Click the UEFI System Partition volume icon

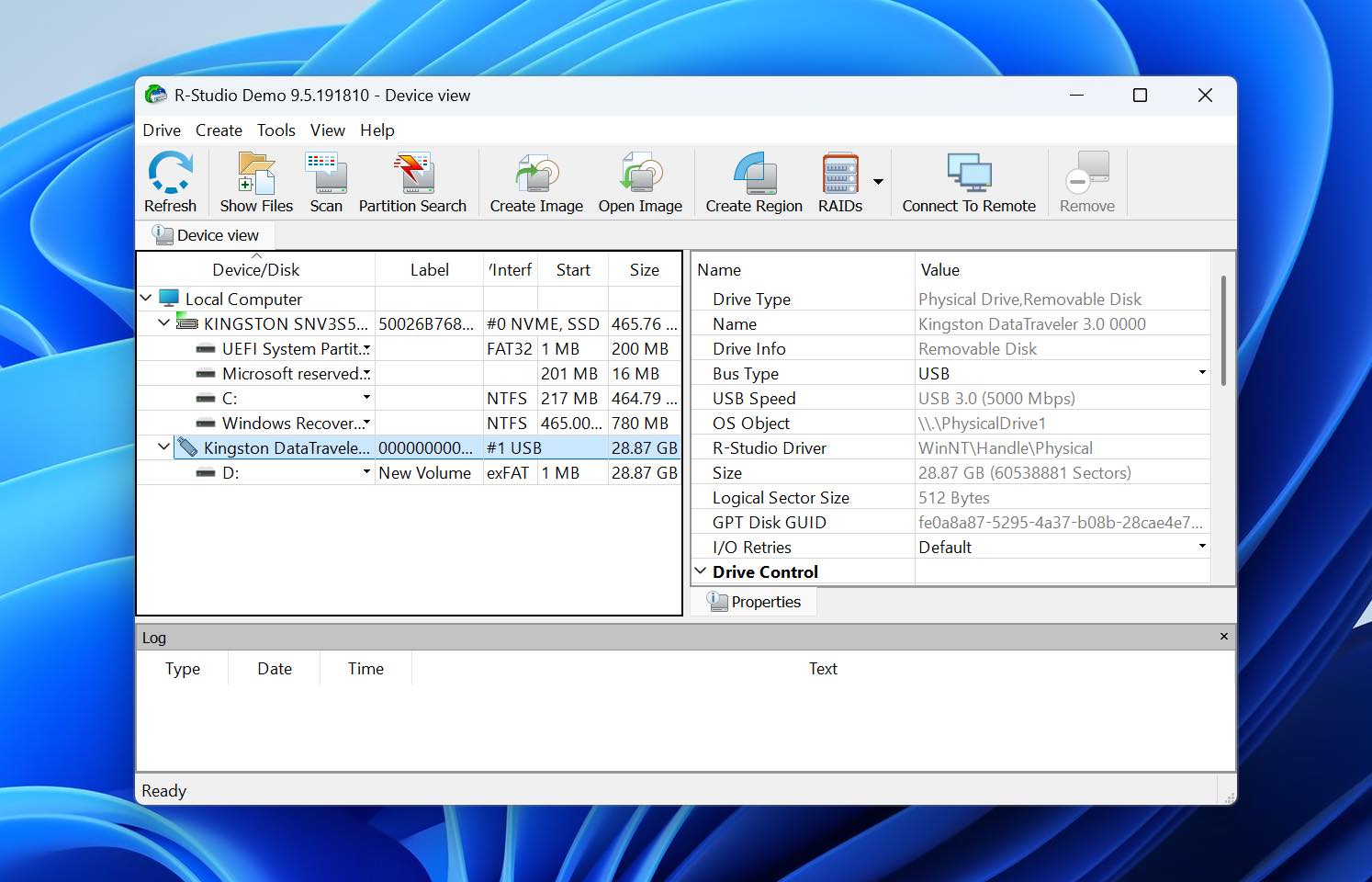tap(206, 349)
